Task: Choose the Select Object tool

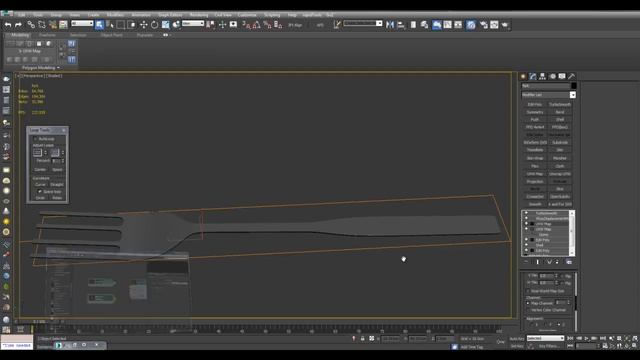Action: coord(99,25)
